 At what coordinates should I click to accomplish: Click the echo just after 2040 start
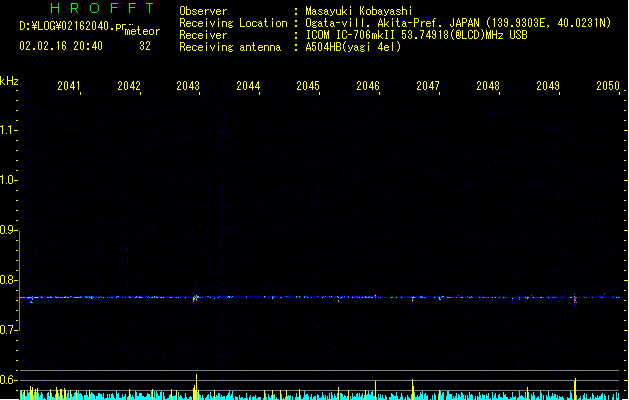tap(31, 301)
